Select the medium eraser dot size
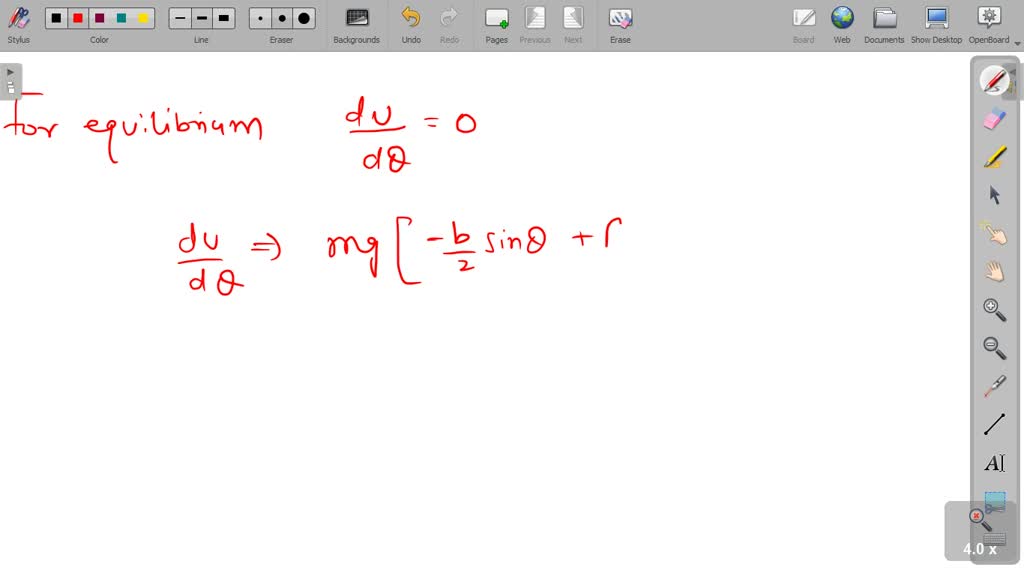The height and width of the screenshot is (576, 1024). [x=281, y=17]
